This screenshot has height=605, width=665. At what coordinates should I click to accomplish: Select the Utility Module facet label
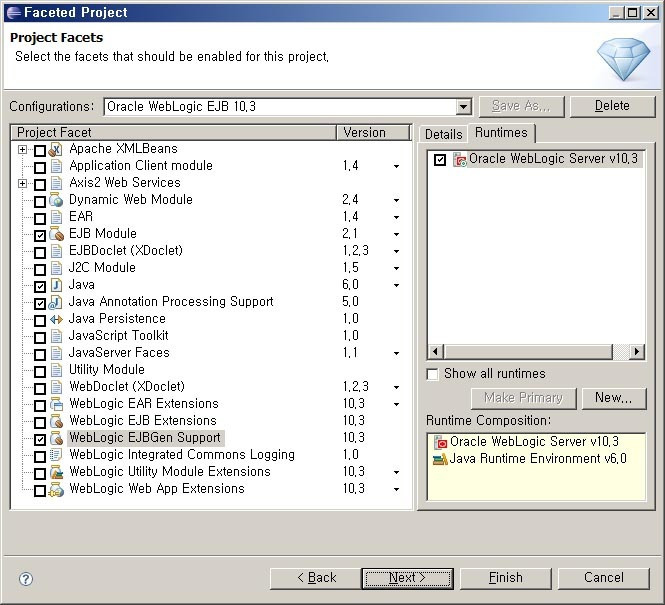pyautogui.click(x=107, y=370)
